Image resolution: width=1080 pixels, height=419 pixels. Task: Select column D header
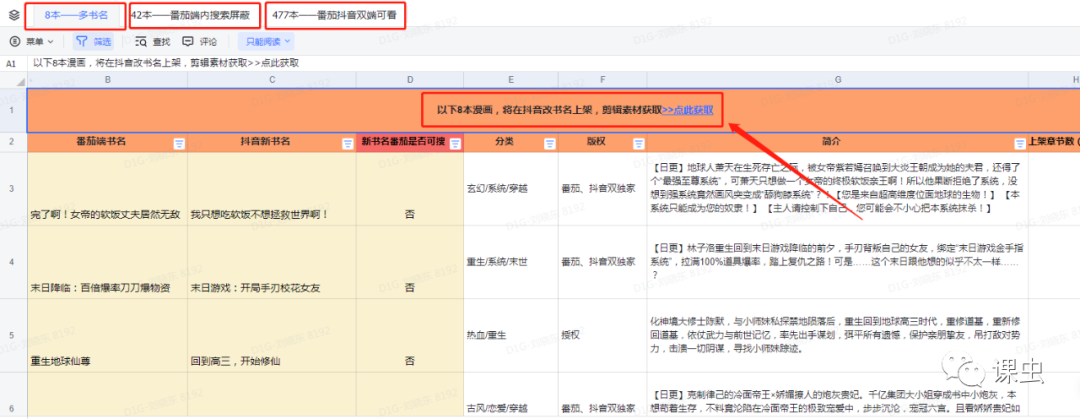(x=410, y=80)
